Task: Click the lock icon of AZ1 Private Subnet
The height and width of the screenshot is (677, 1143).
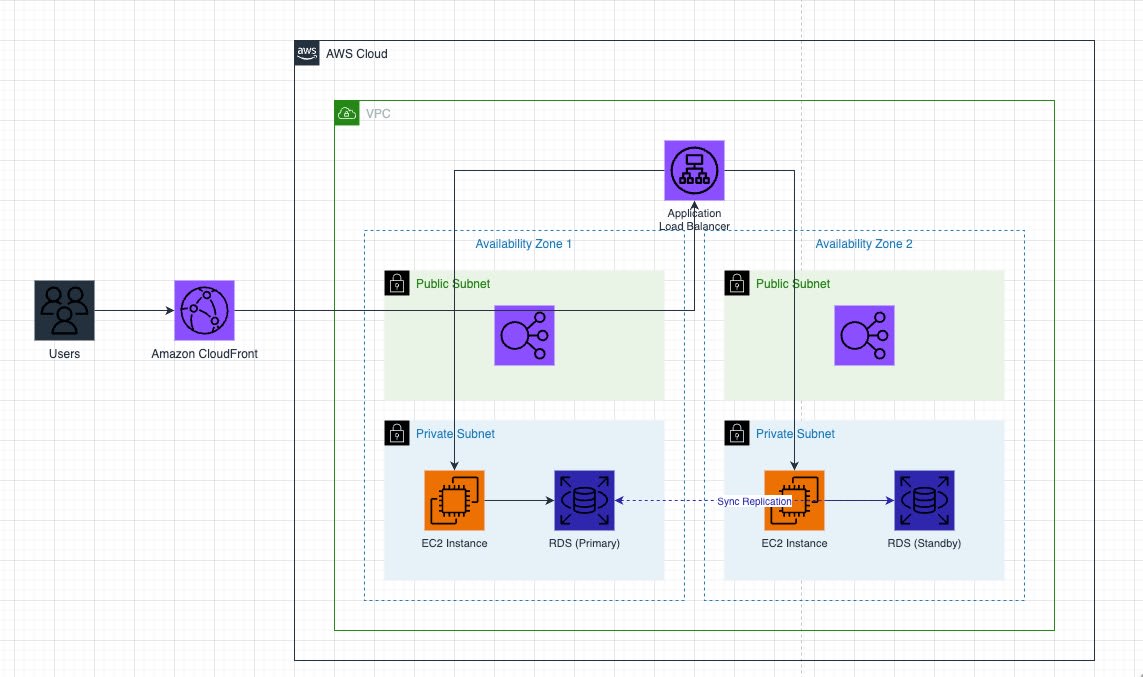Action: tap(397, 433)
